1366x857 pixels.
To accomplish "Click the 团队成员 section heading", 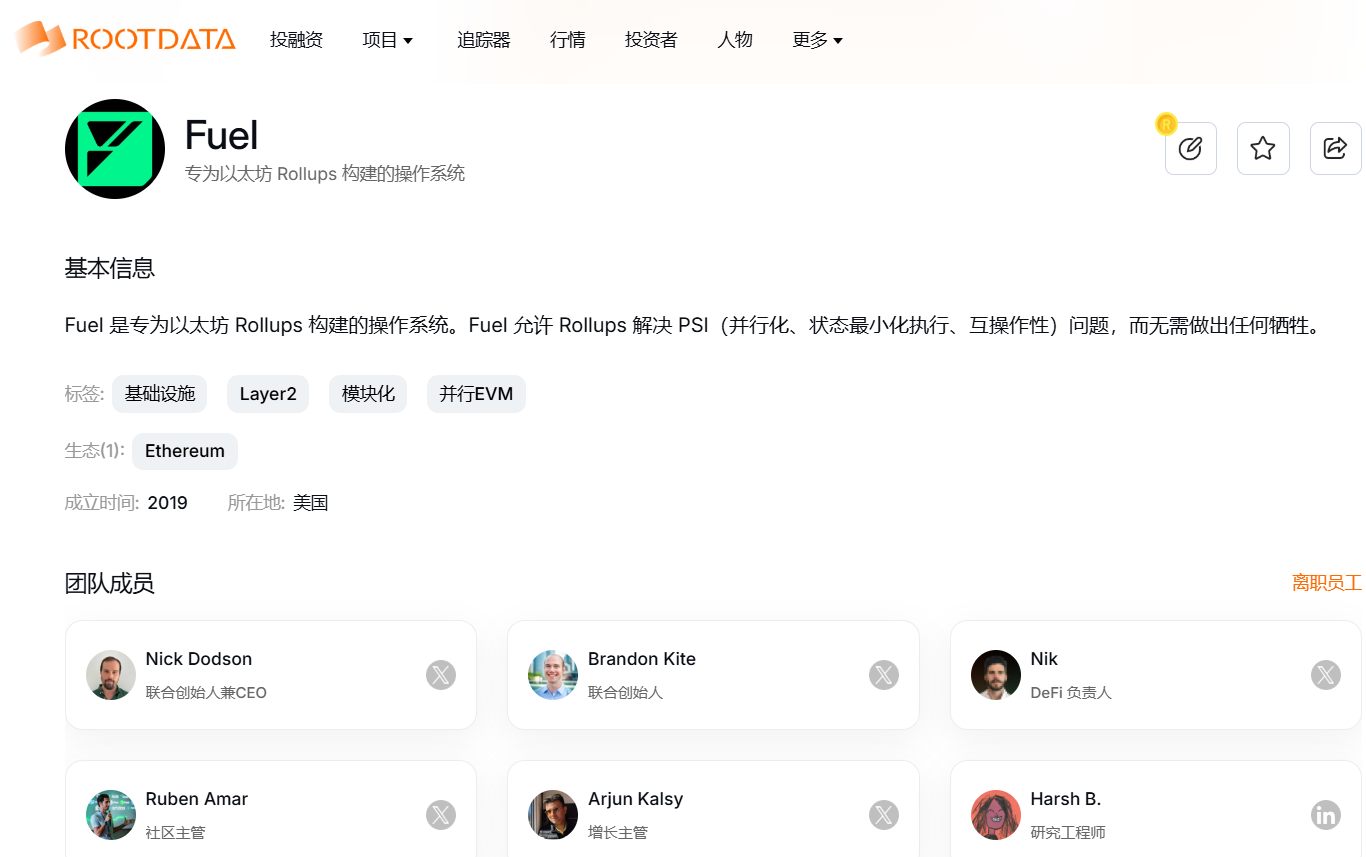I will click(x=110, y=583).
